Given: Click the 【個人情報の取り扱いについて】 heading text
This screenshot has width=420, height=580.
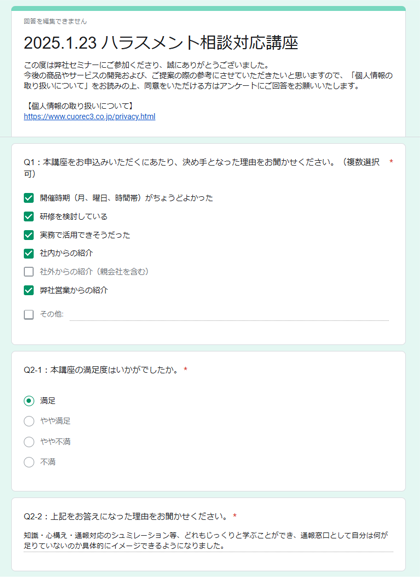Looking at the screenshot, I should 80,107.
